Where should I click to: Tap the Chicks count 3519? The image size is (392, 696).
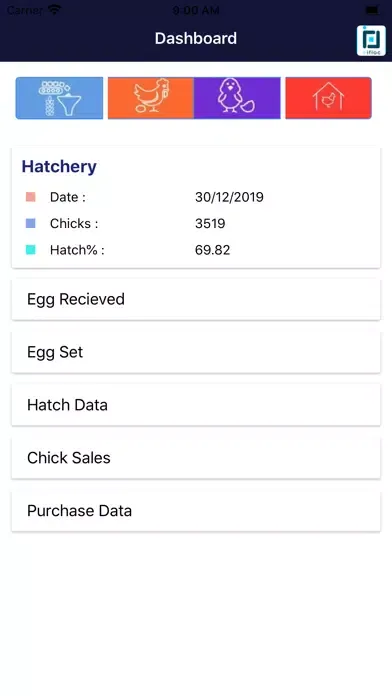point(210,223)
